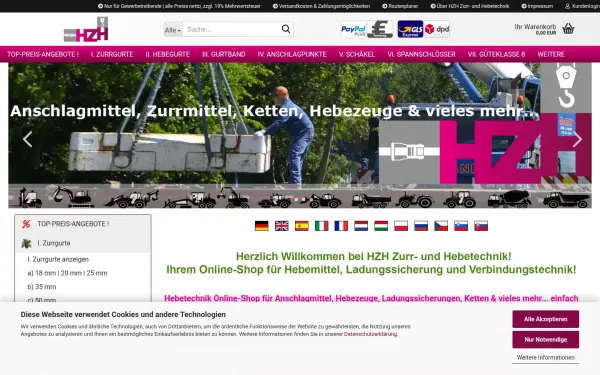The height and width of the screenshot is (375, 600).
Task: Click the GLS Express shipping logo
Action: pyautogui.click(x=410, y=29)
